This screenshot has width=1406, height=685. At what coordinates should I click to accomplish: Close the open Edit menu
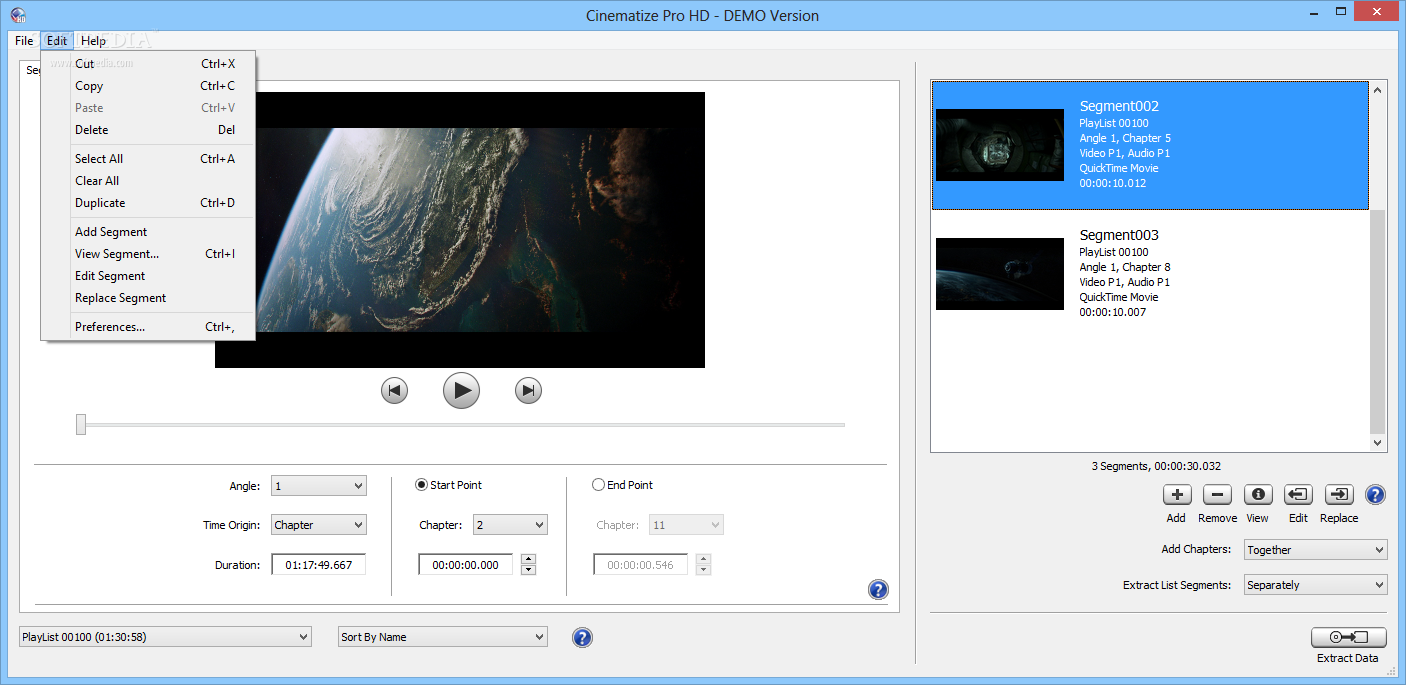pyautogui.click(x=57, y=41)
